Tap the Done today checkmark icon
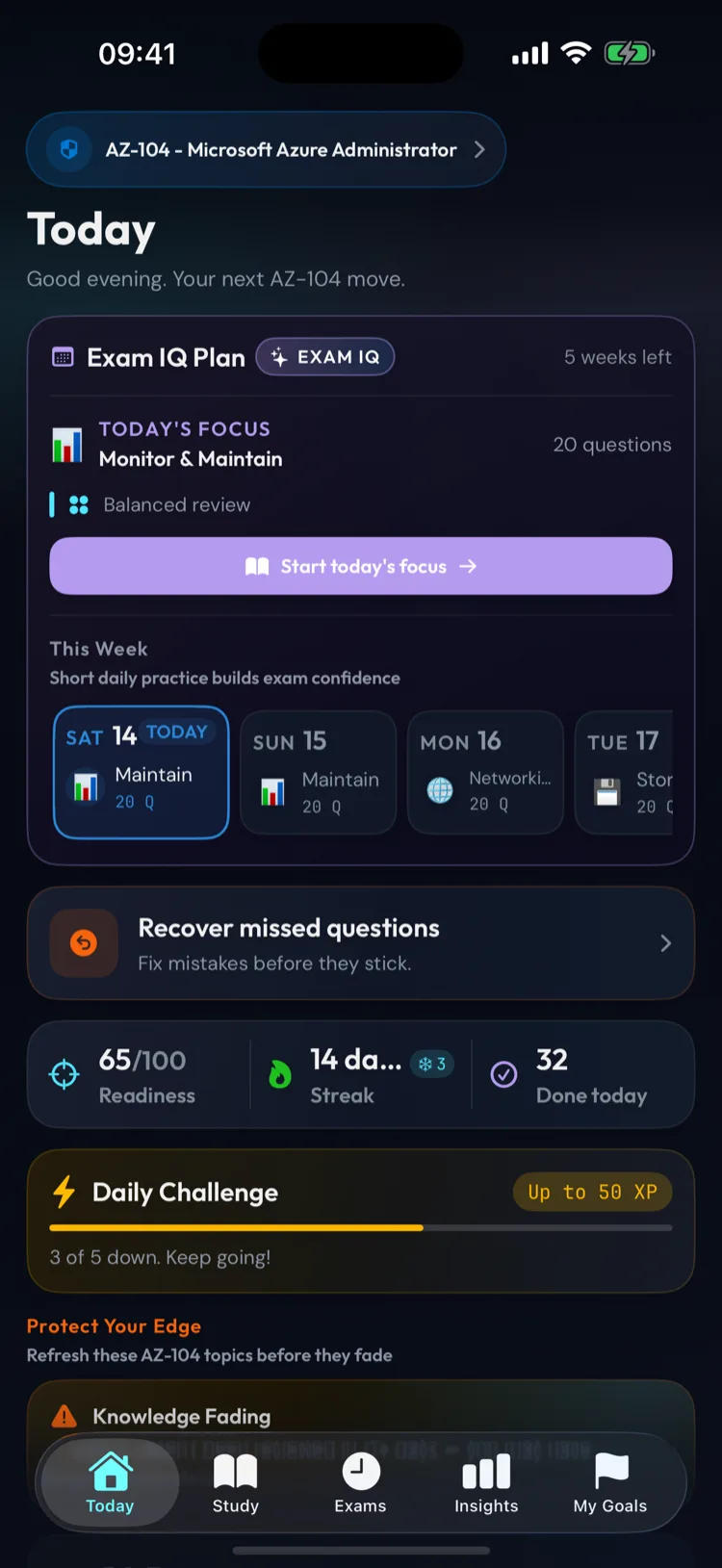This screenshot has height=1568, width=722. point(503,1074)
